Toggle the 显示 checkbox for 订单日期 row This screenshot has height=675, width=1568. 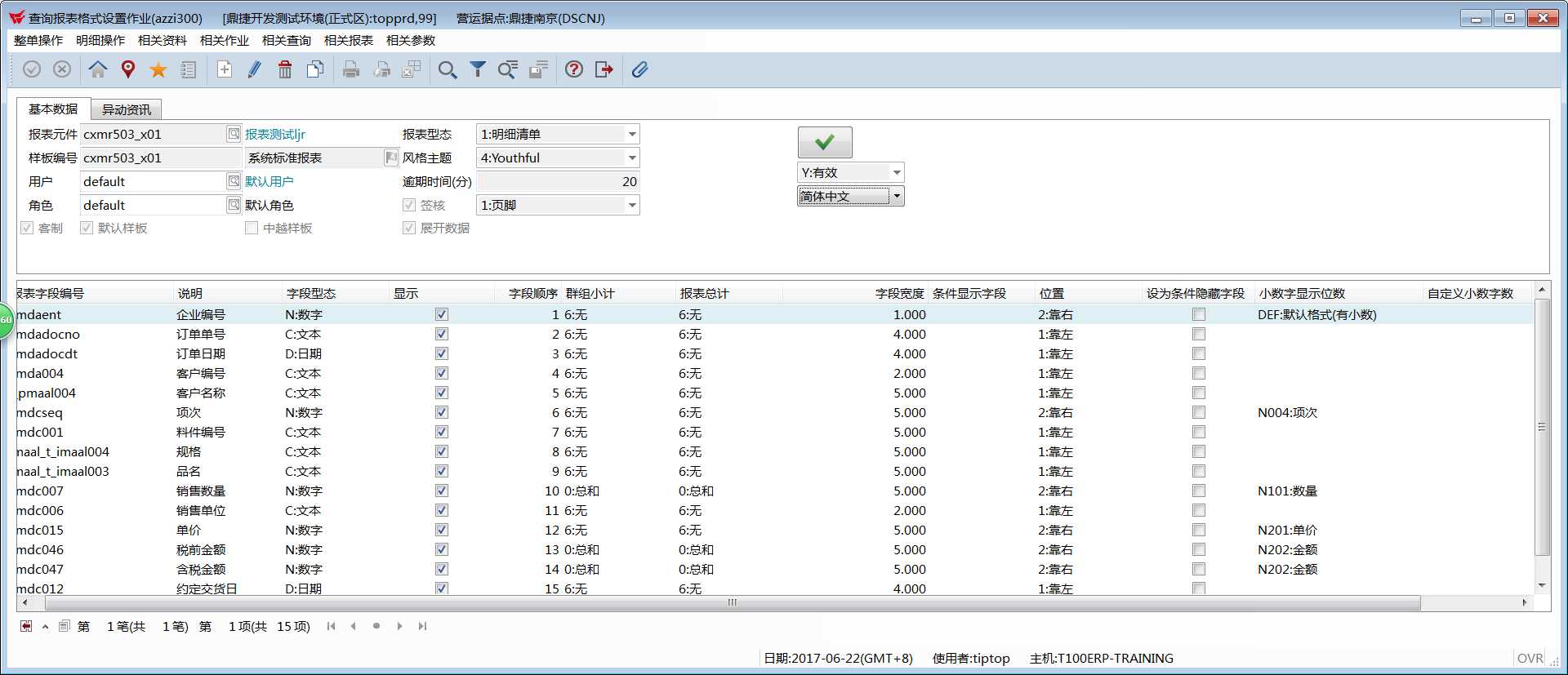coord(442,353)
